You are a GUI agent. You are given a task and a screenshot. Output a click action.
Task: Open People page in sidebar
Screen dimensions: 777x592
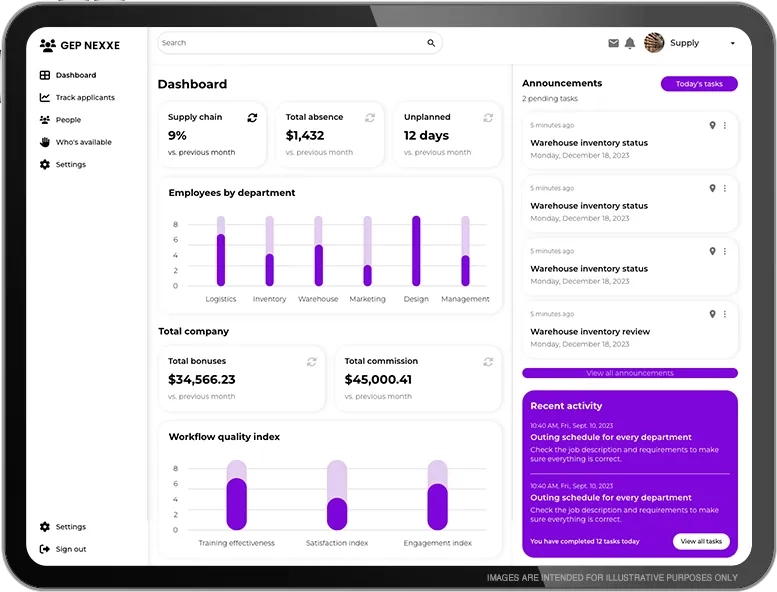click(68, 120)
